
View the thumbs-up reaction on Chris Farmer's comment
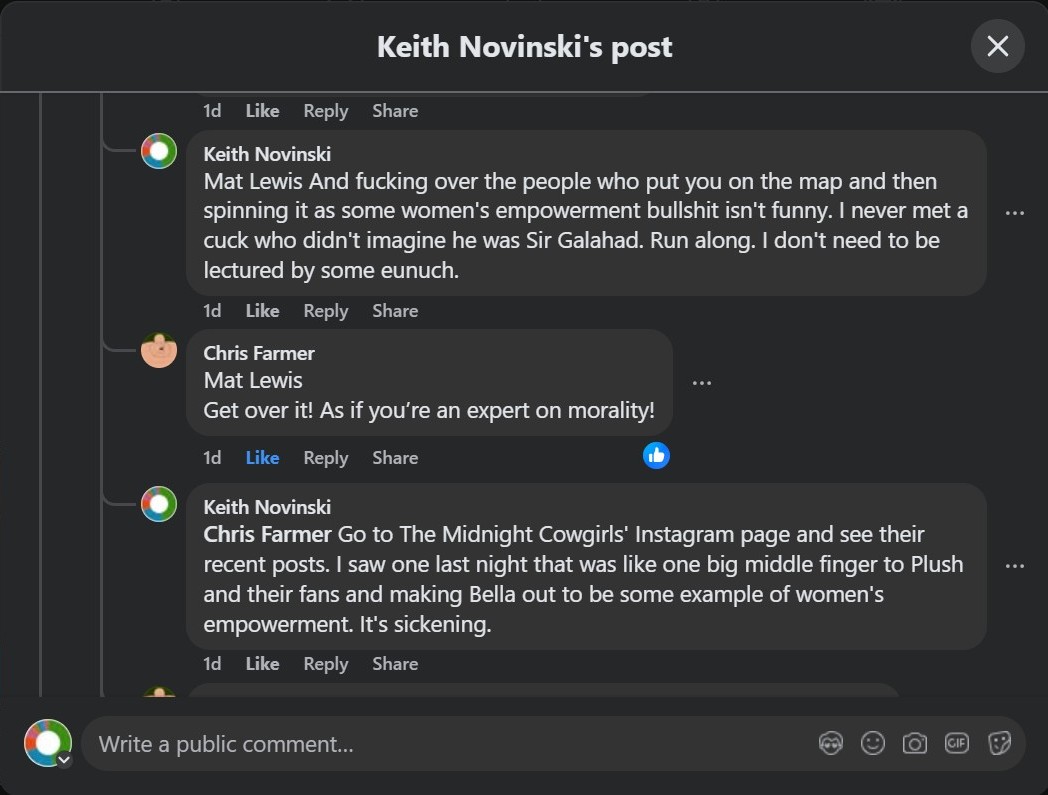[656, 456]
